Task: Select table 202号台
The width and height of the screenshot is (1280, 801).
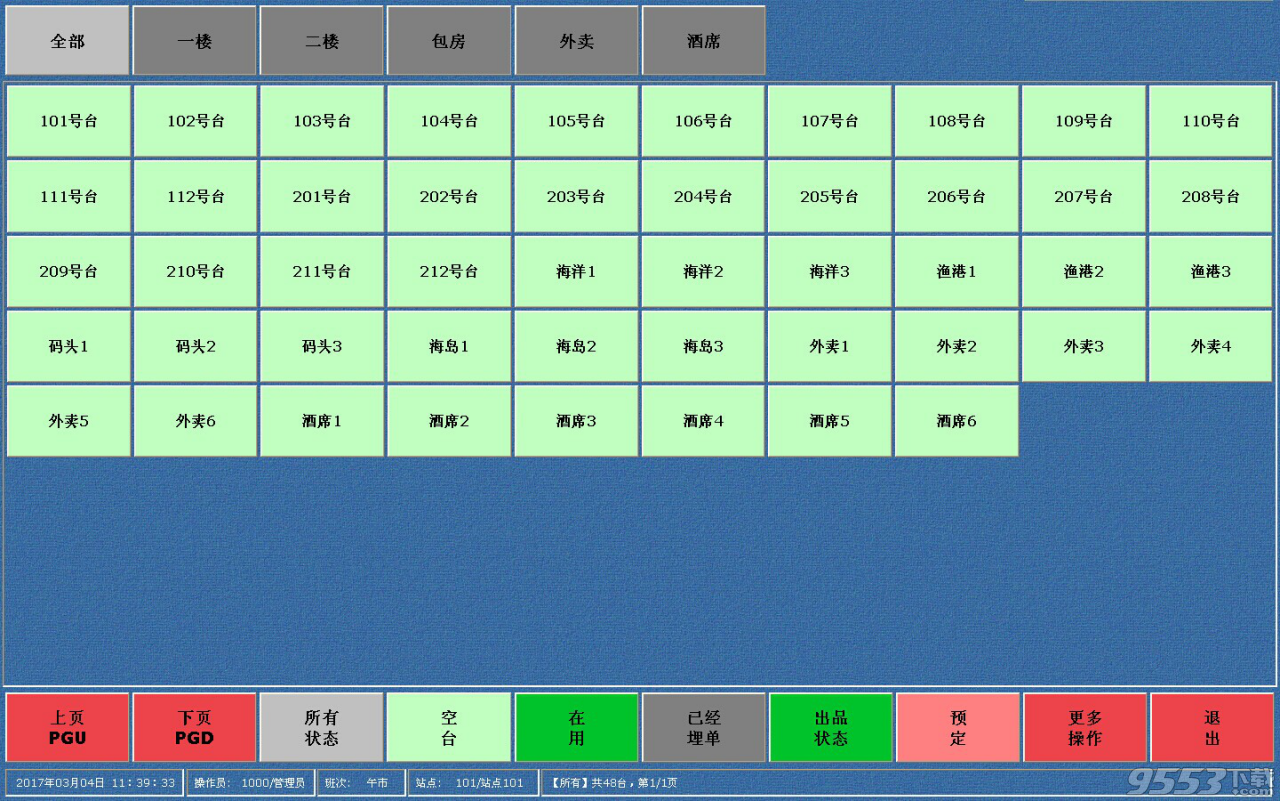Action: point(449,196)
